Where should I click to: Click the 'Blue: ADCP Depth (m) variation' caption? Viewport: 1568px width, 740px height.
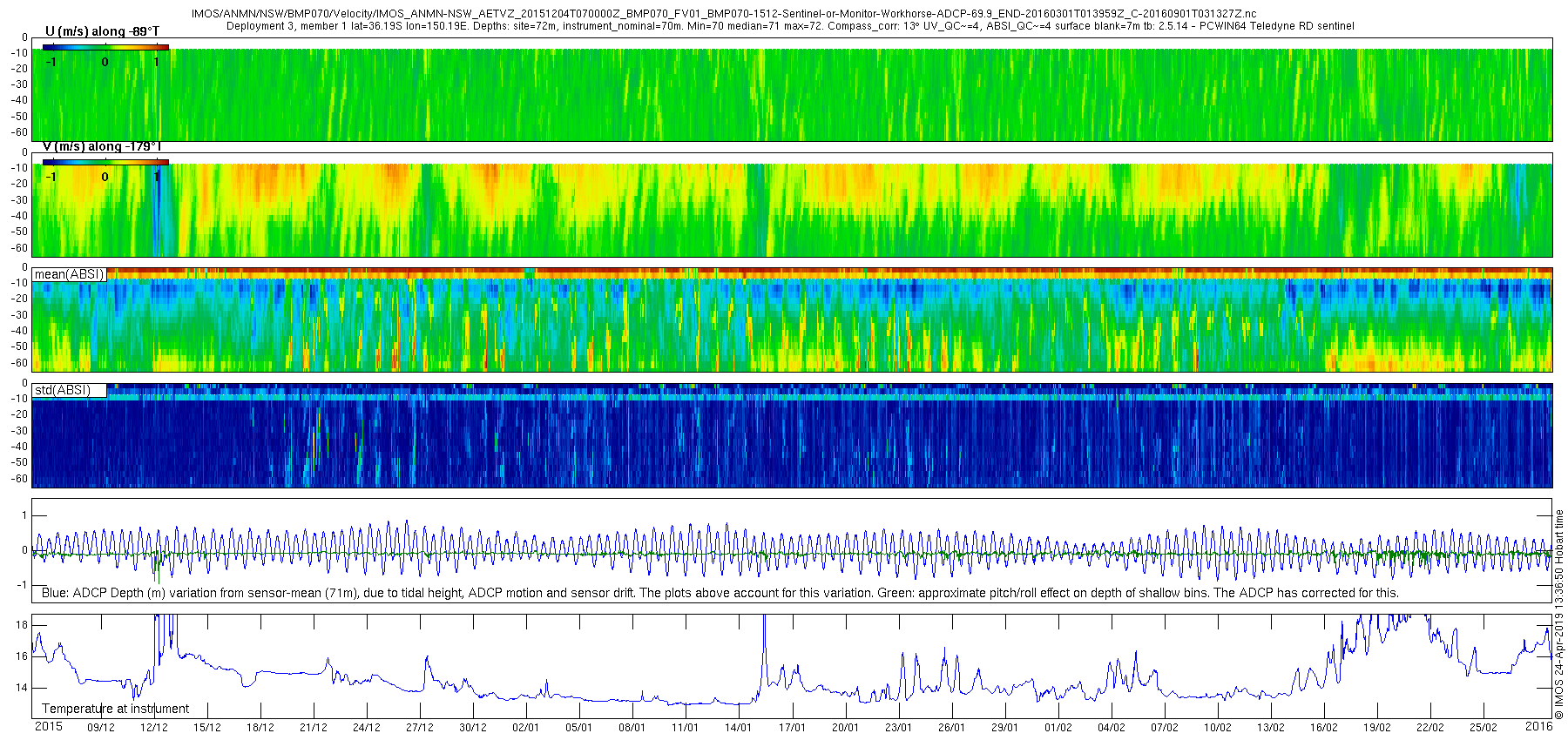coord(720,593)
